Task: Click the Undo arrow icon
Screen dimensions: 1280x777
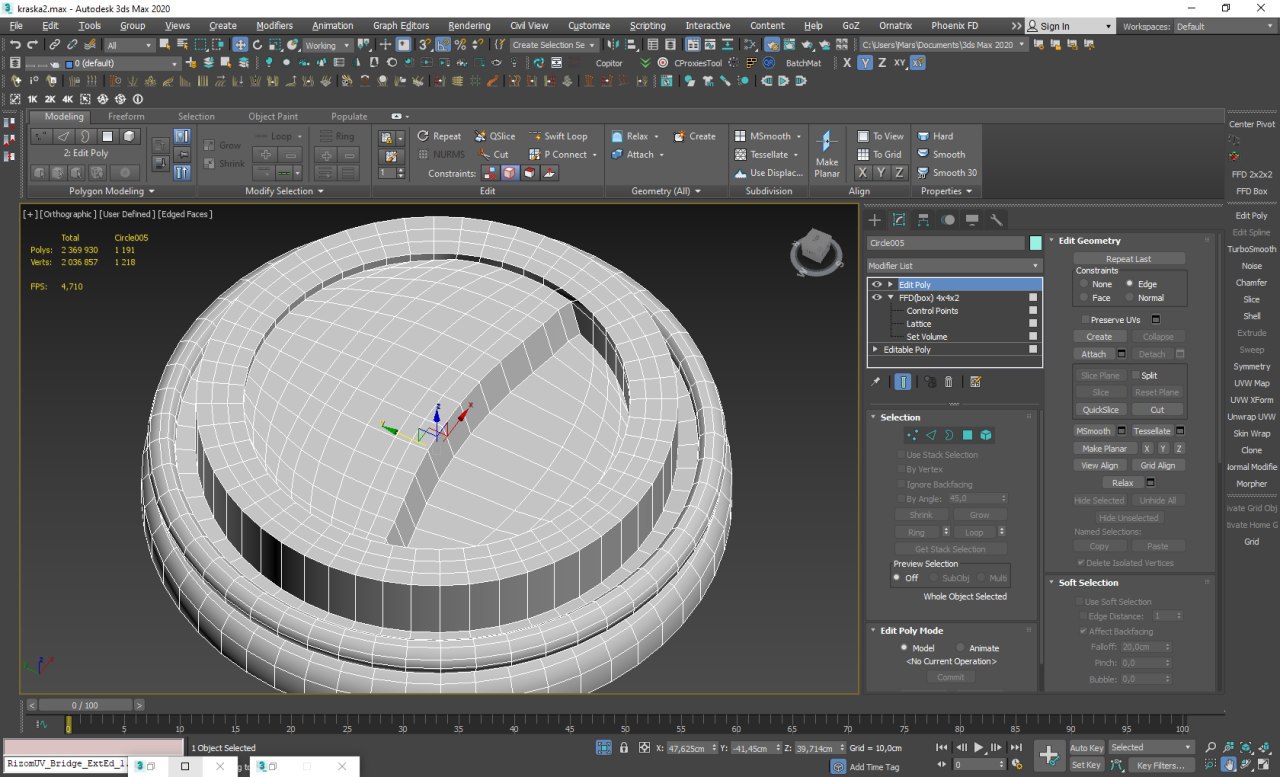Action: 15,45
